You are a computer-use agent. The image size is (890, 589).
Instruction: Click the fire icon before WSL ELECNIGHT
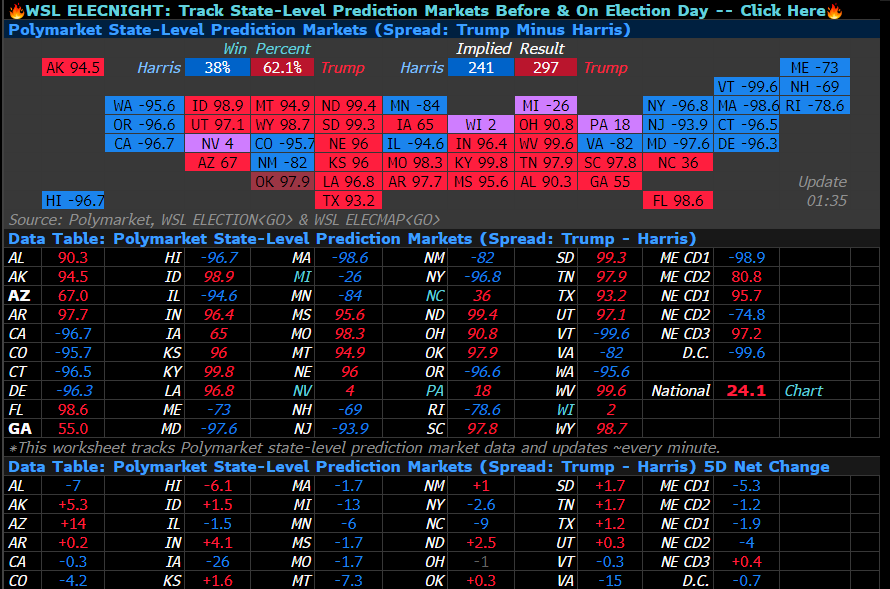click(16, 11)
